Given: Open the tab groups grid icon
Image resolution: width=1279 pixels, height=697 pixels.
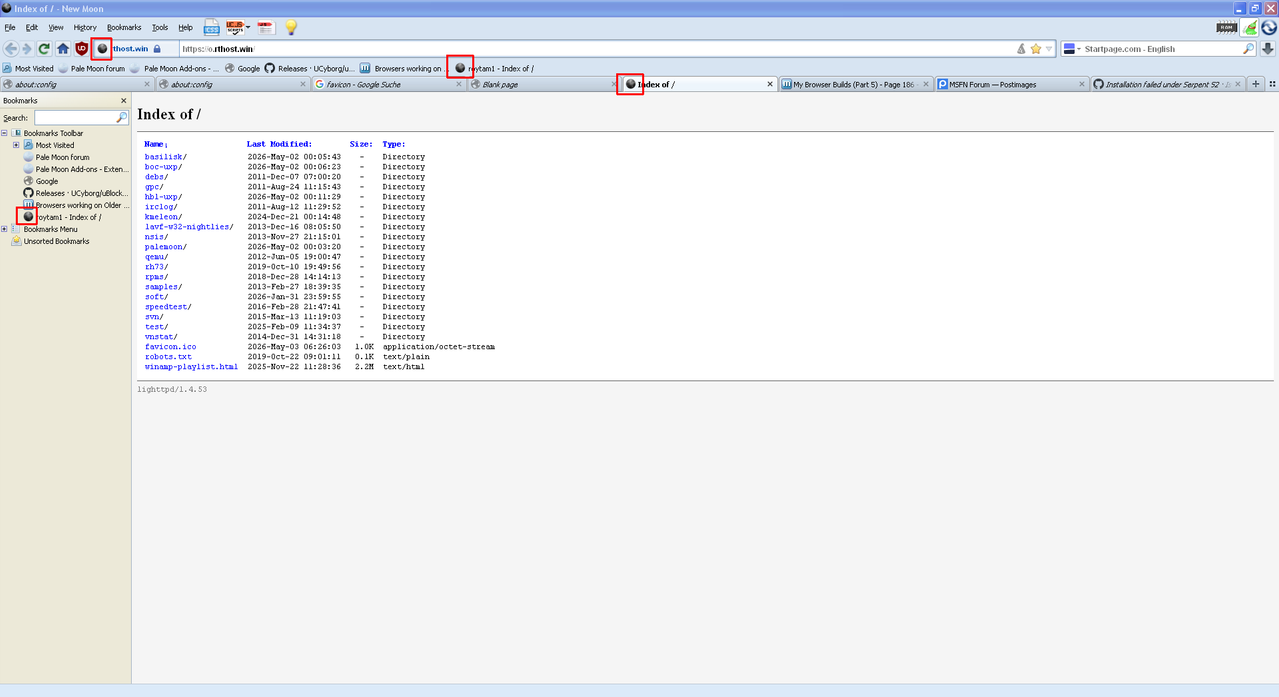Looking at the screenshot, I should point(1272,84).
